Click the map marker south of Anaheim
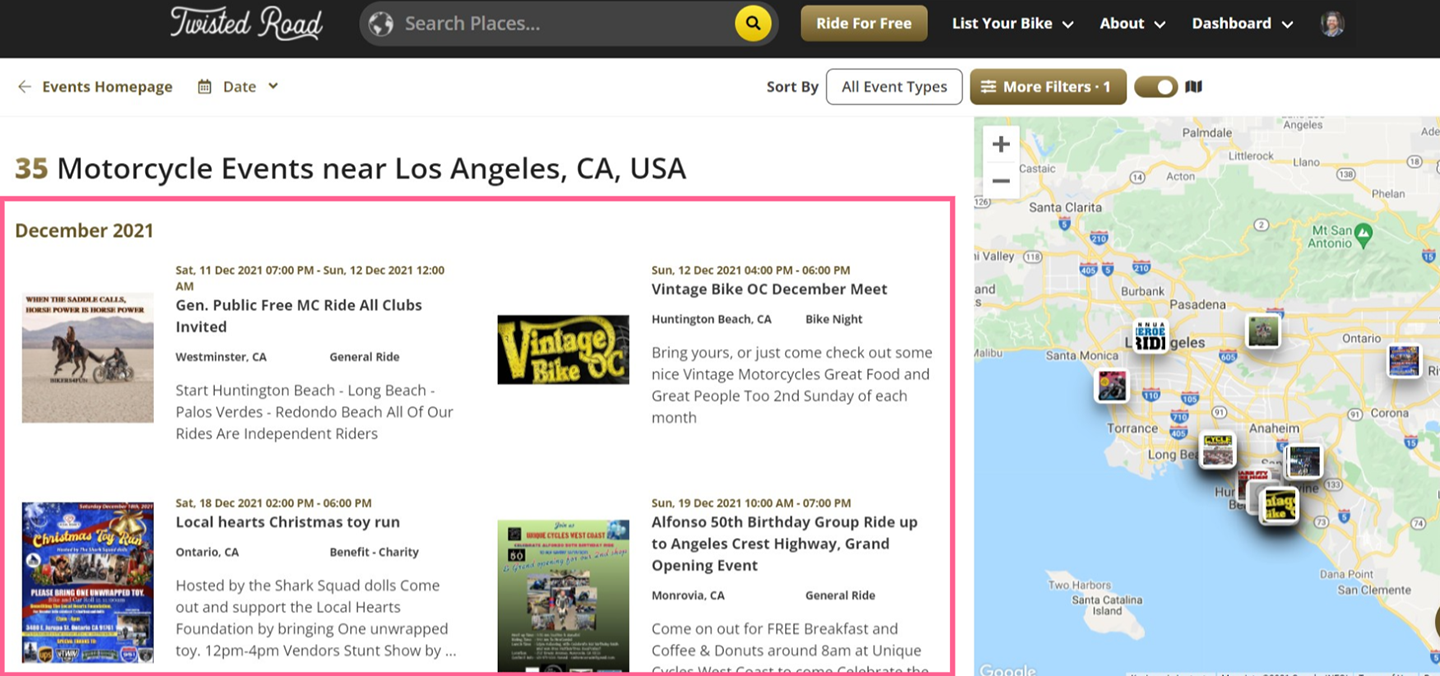The image size is (1440, 676). [1304, 461]
